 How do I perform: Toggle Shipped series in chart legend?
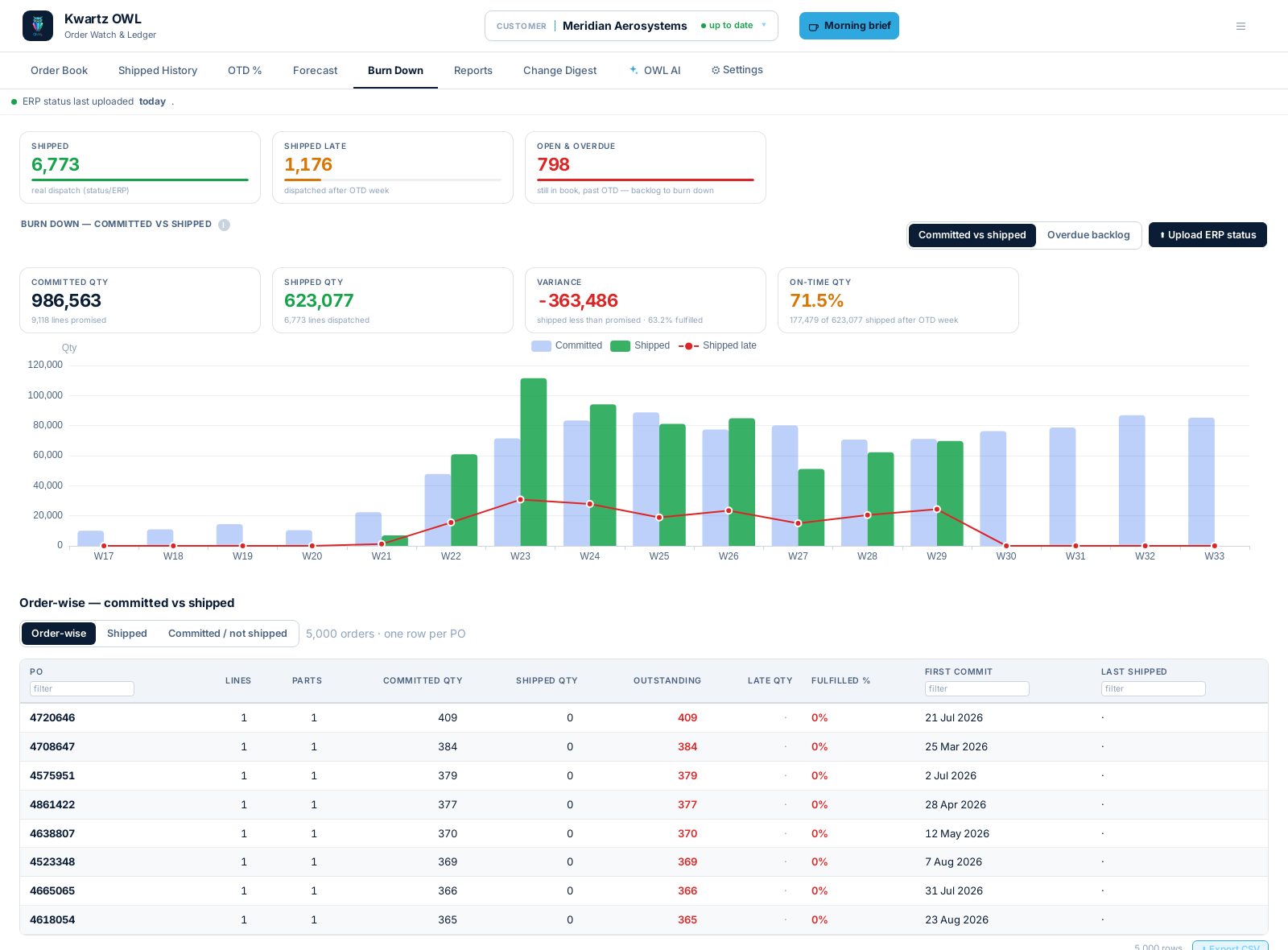pos(640,345)
